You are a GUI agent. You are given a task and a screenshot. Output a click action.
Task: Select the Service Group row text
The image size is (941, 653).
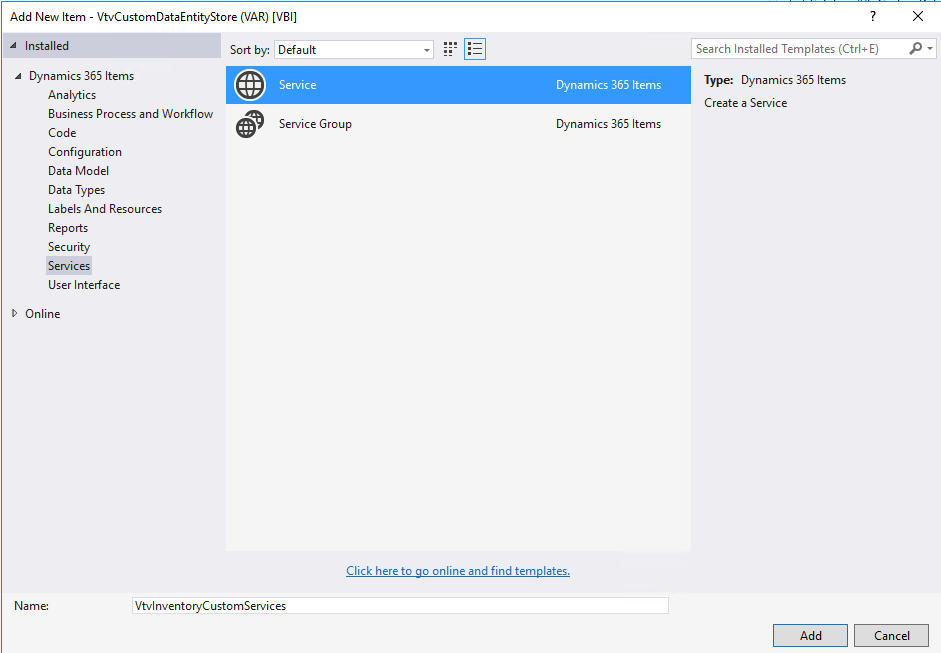coord(315,124)
